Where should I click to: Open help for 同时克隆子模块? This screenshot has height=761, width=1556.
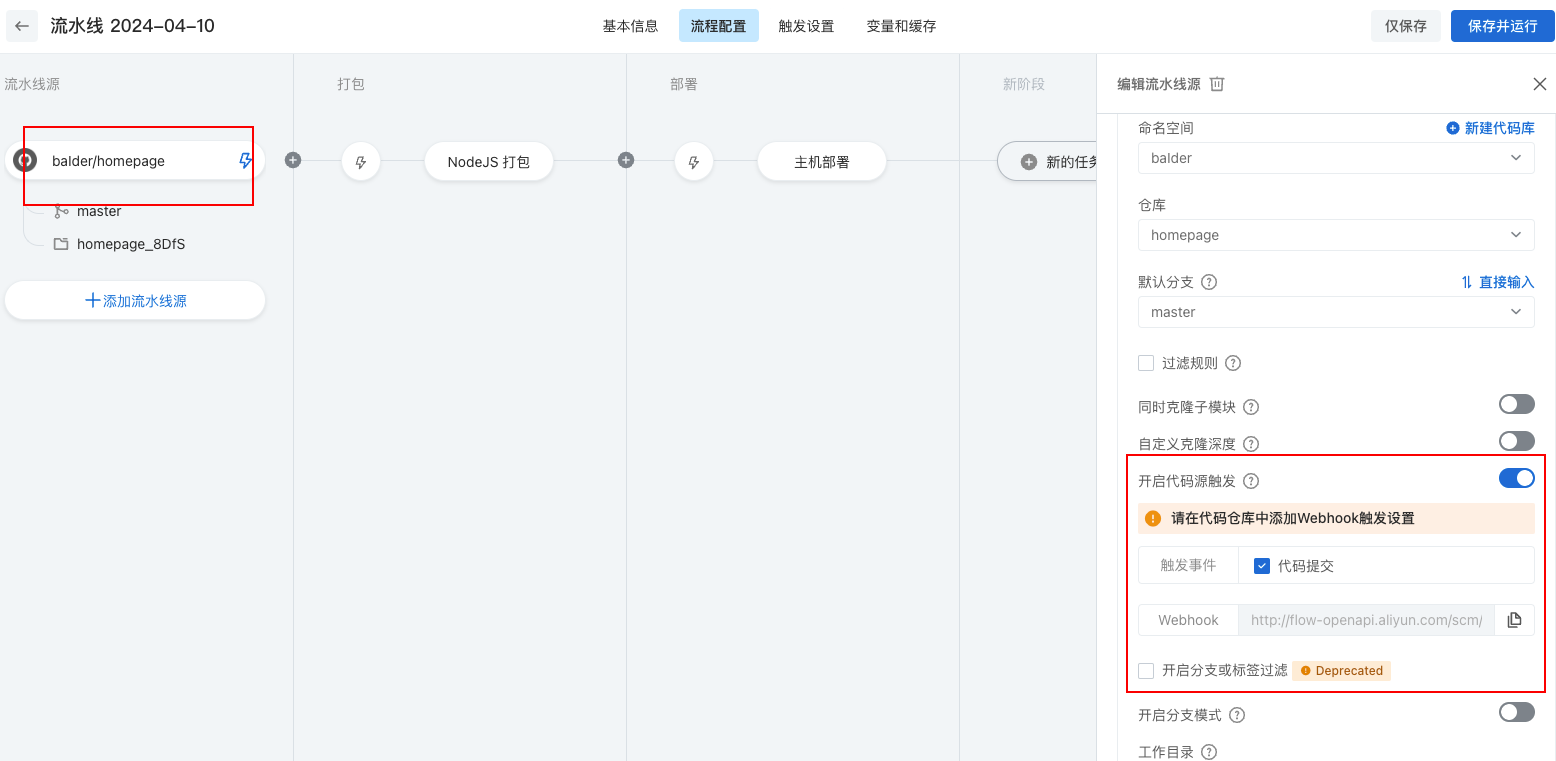point(1251,407)
